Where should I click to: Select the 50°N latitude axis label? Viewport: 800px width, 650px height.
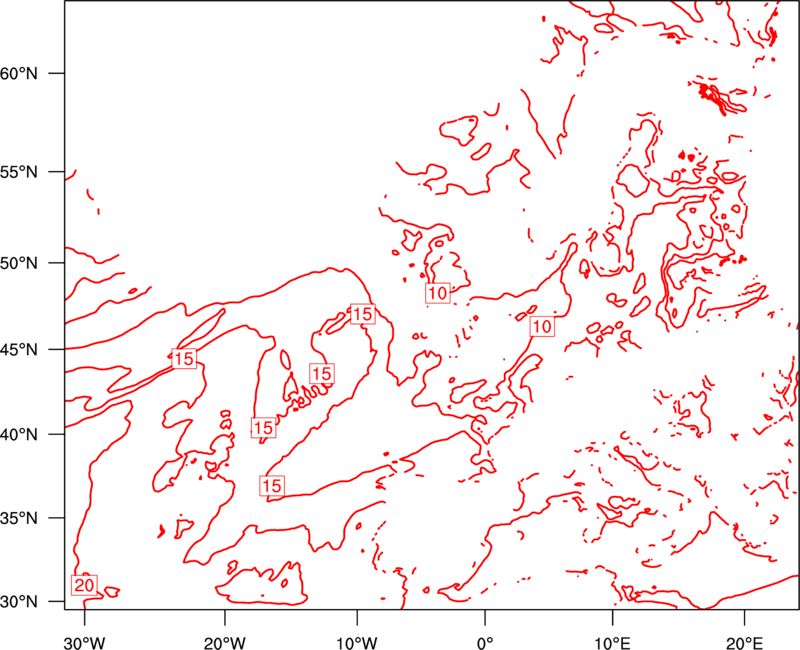(19, 263)
